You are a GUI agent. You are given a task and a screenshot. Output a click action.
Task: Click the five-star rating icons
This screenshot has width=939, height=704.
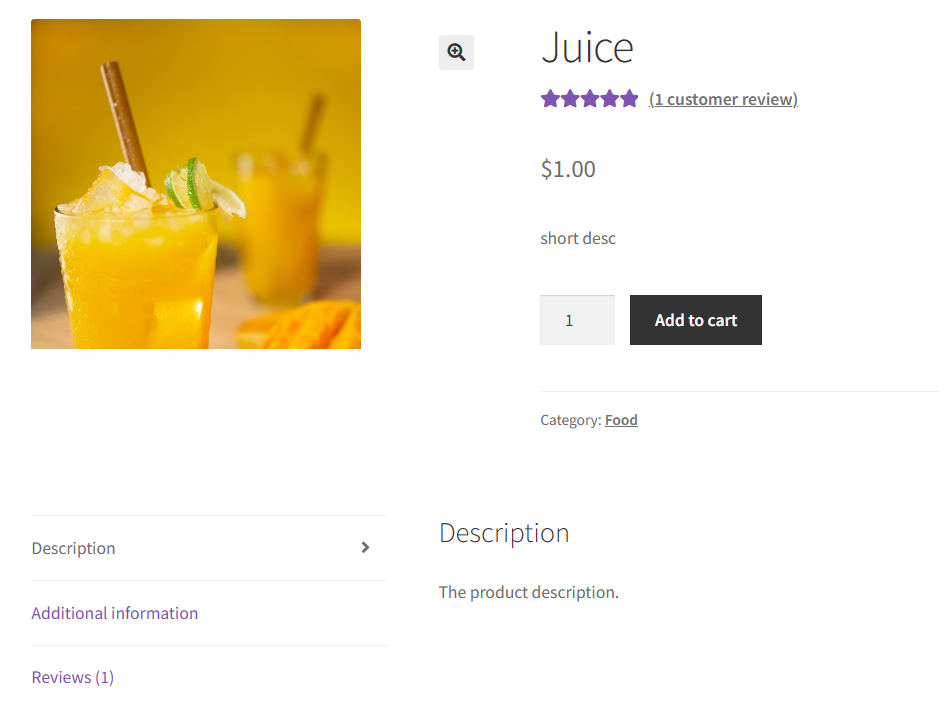pyautogui.click(x=589, y=98)
